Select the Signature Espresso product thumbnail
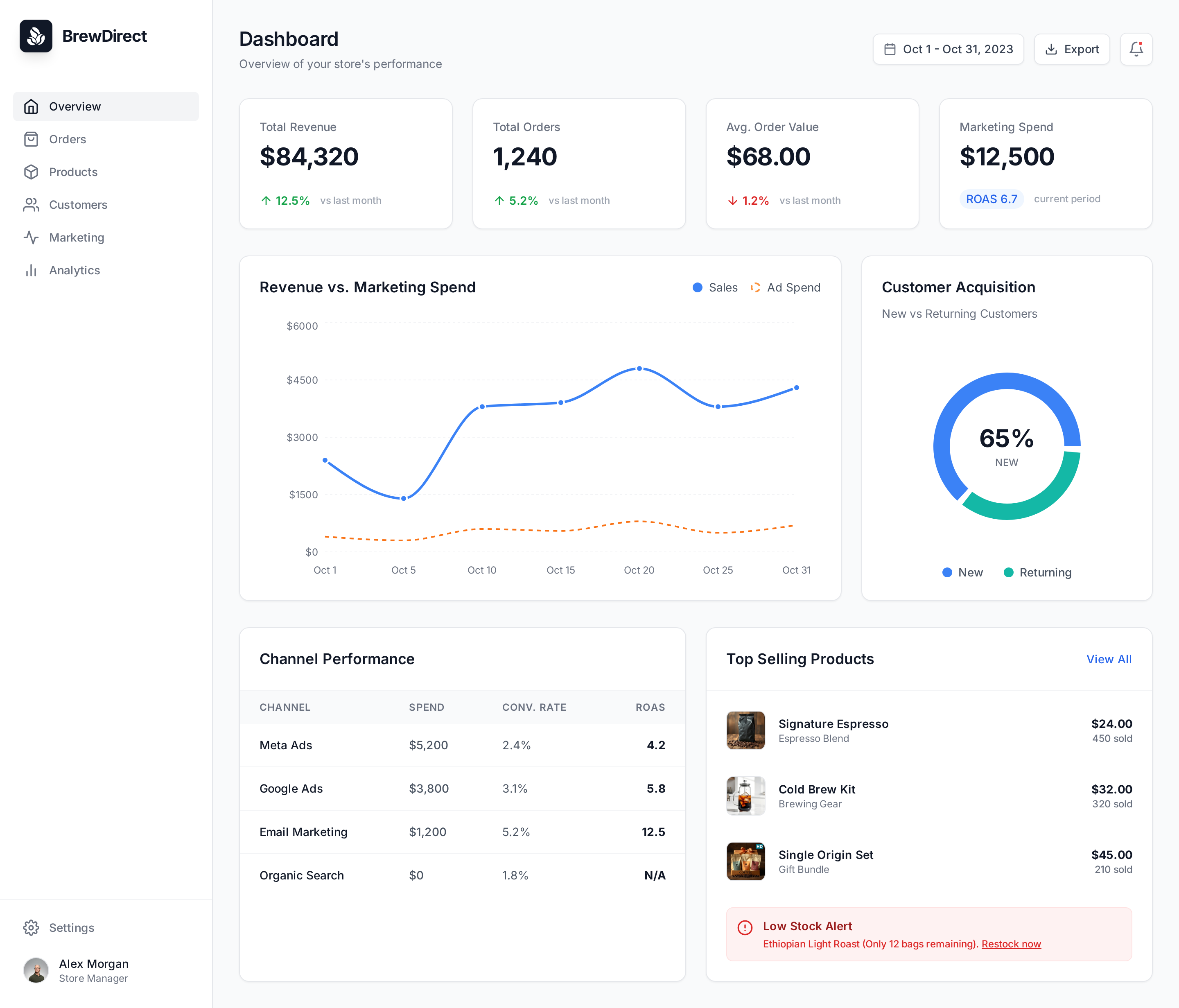Image resolution: width=1179 pixels, height=1008 pixels. tap(745, 730)
